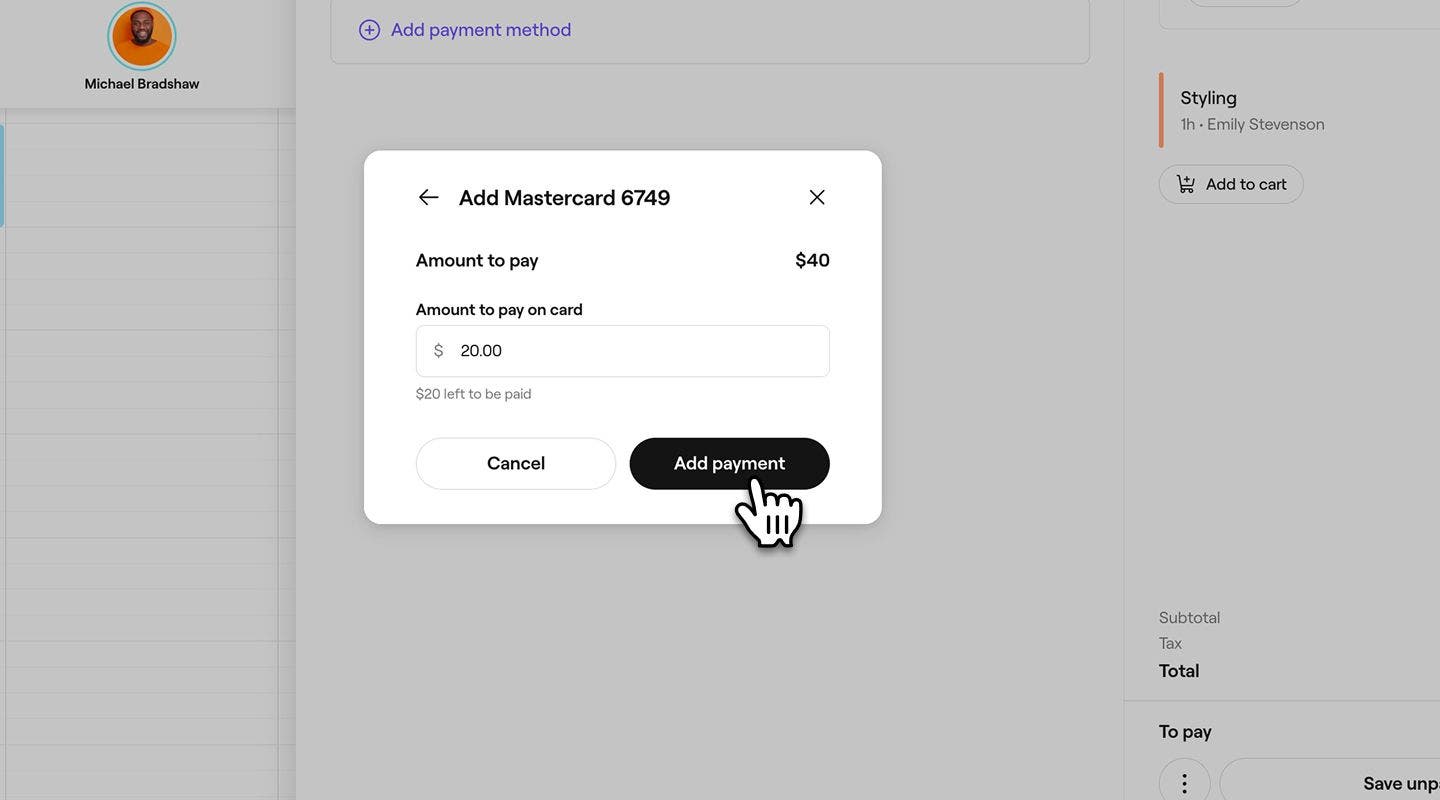Click the X to close the Add Mastercard dialog
1440x800 pixels.
pos(816,195)
